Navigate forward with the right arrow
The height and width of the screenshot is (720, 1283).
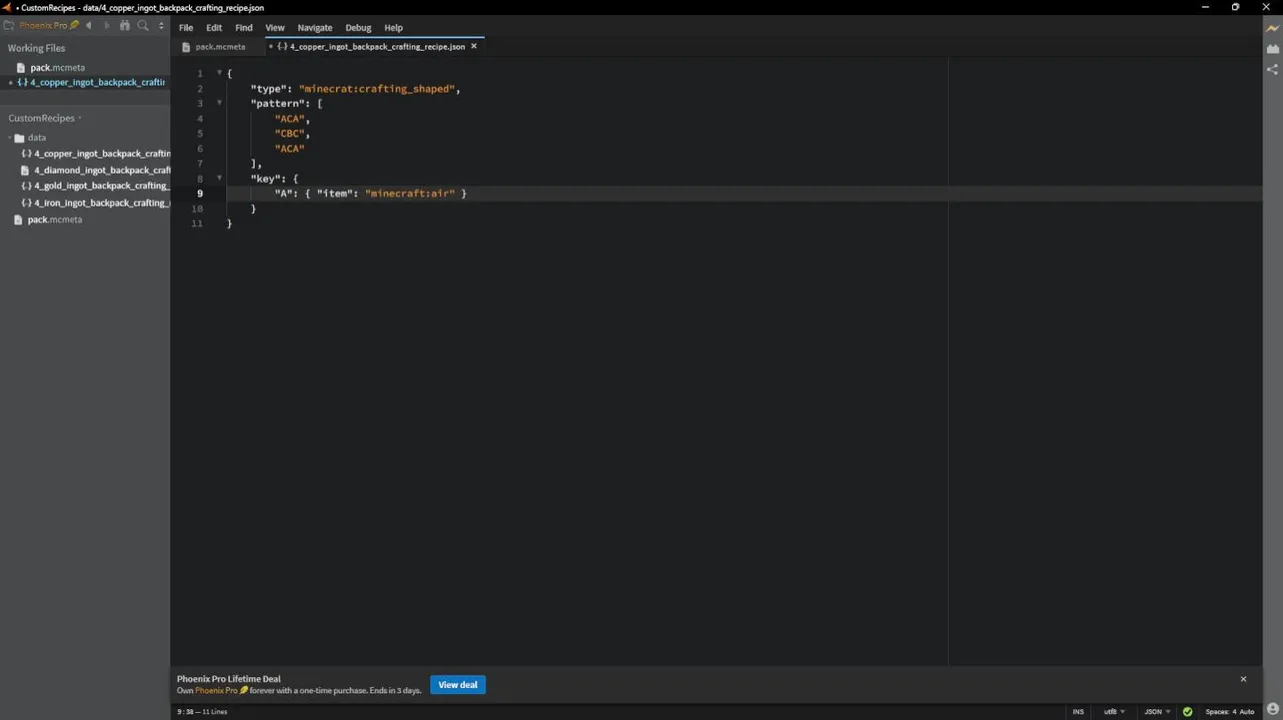pyautogui.click(x=106, y=26)
